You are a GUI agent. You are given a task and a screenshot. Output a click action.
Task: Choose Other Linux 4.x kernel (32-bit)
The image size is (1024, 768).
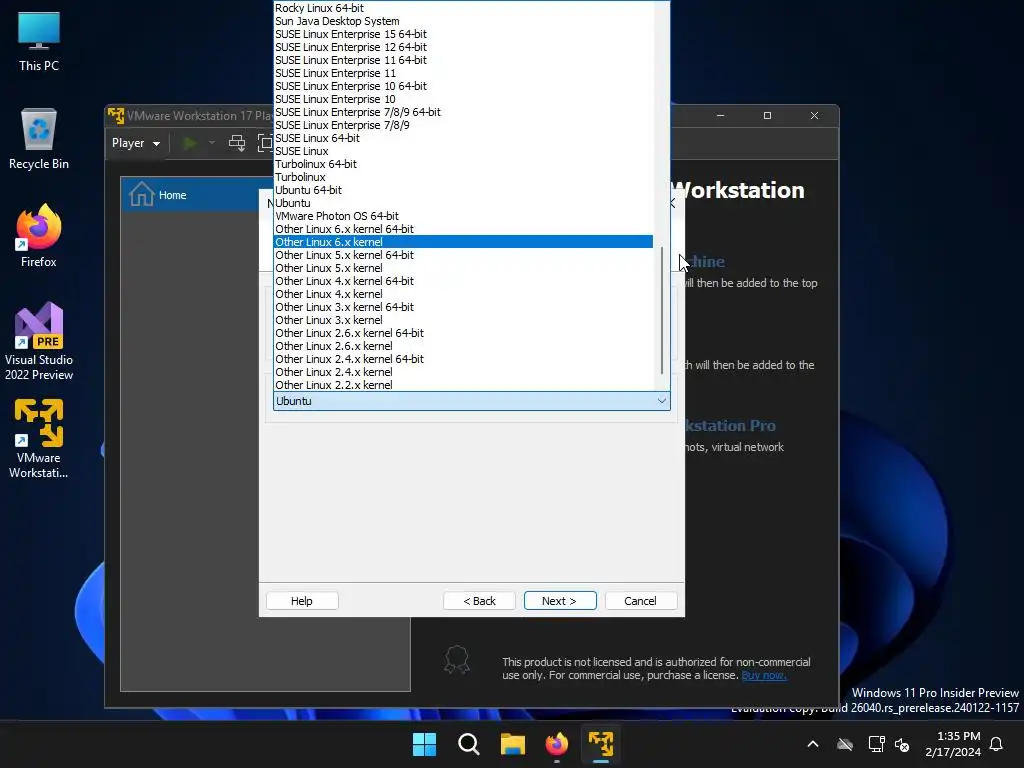(463, 295)
